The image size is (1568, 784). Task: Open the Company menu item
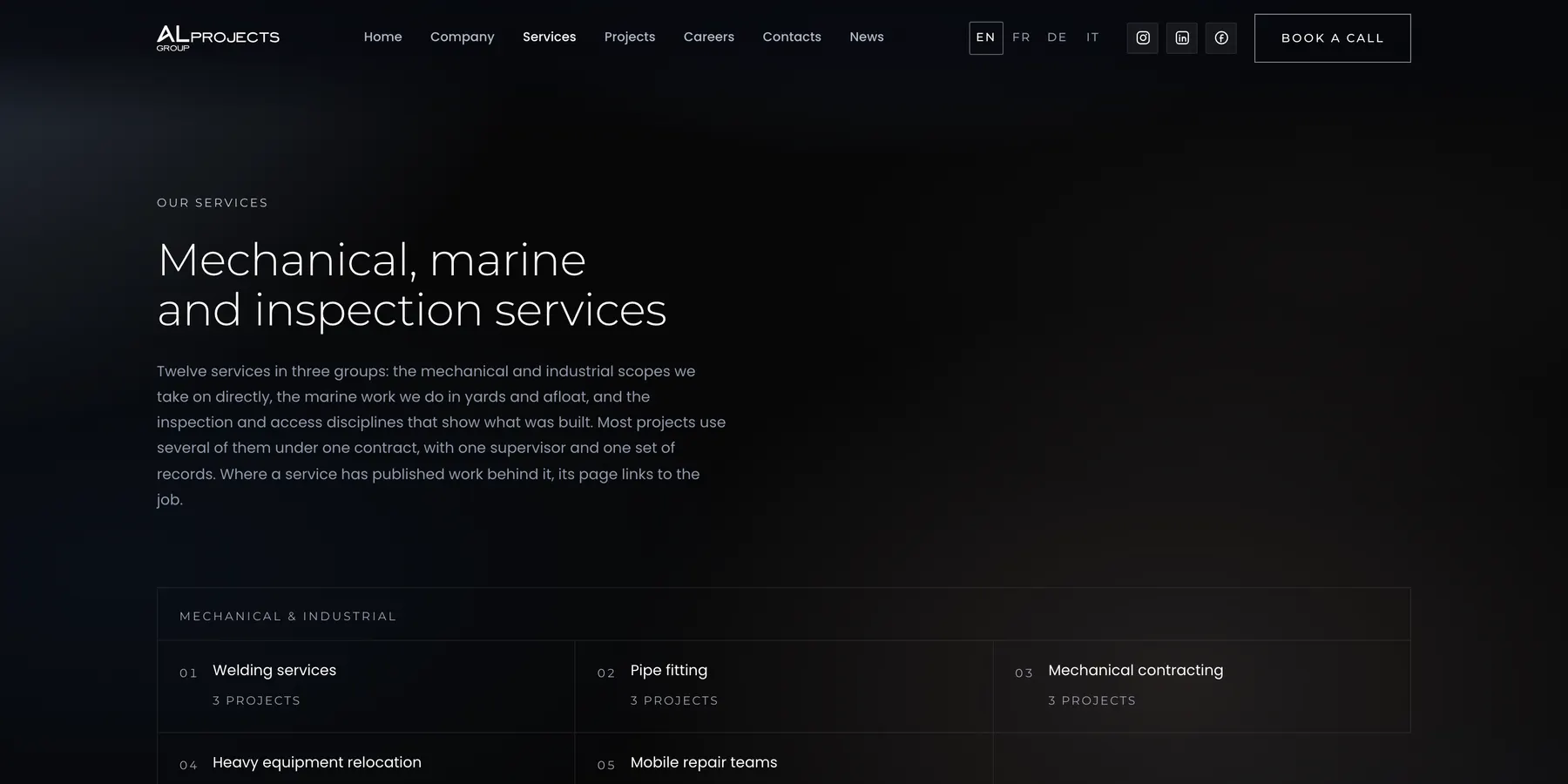(x=463, y=37)
